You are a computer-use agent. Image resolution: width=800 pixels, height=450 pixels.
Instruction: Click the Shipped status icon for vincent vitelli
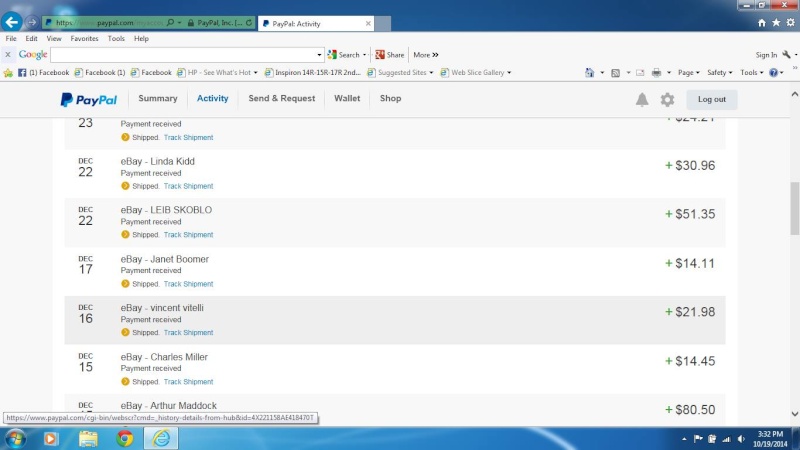(125, 332)
